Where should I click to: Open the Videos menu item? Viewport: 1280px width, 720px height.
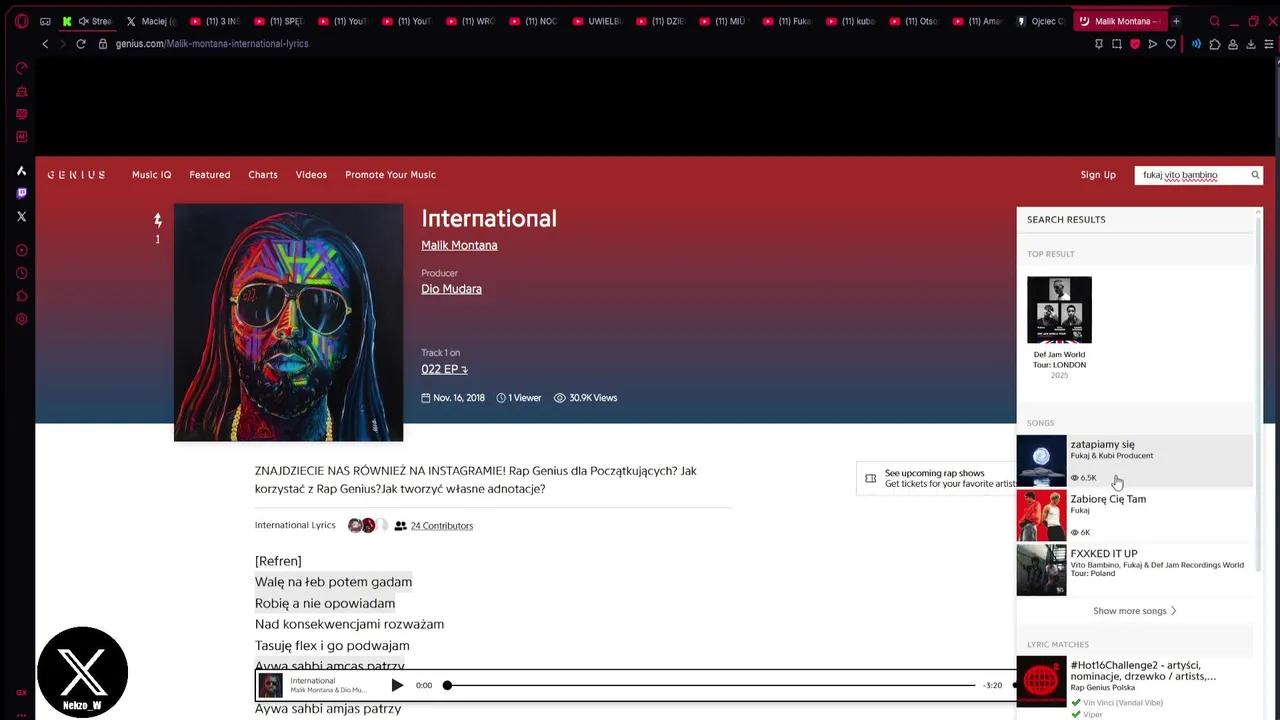(311, 175)
